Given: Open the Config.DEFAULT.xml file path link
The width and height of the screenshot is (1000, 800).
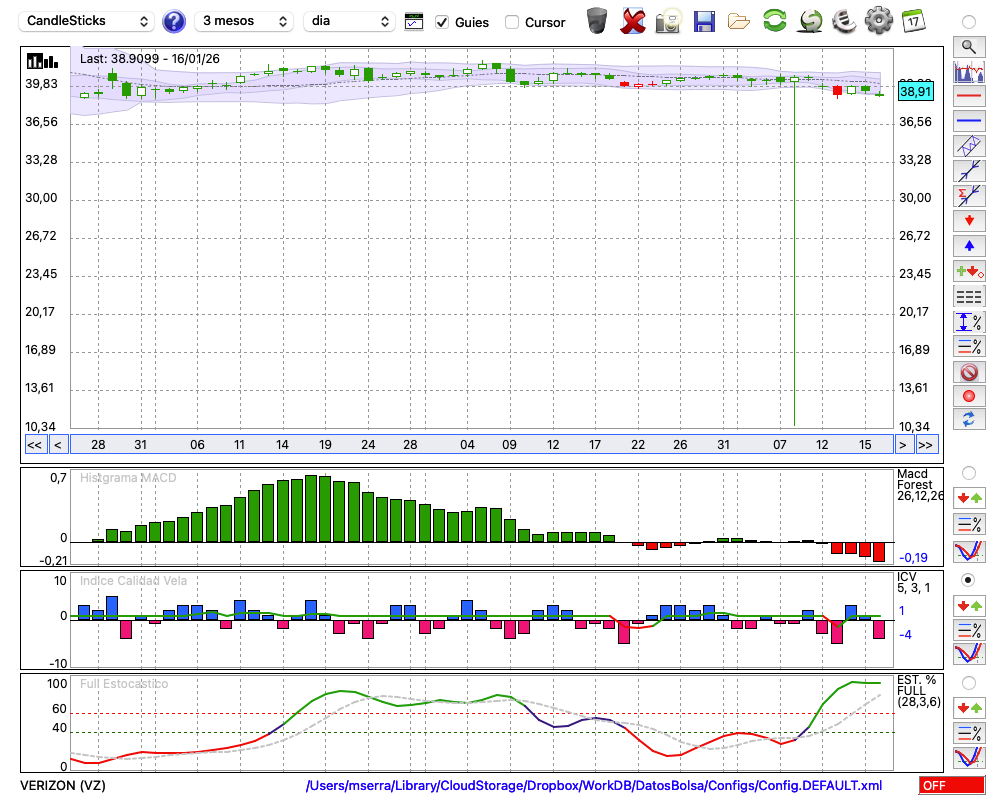Looking at the screenshot, I should [x=594, y=786].
